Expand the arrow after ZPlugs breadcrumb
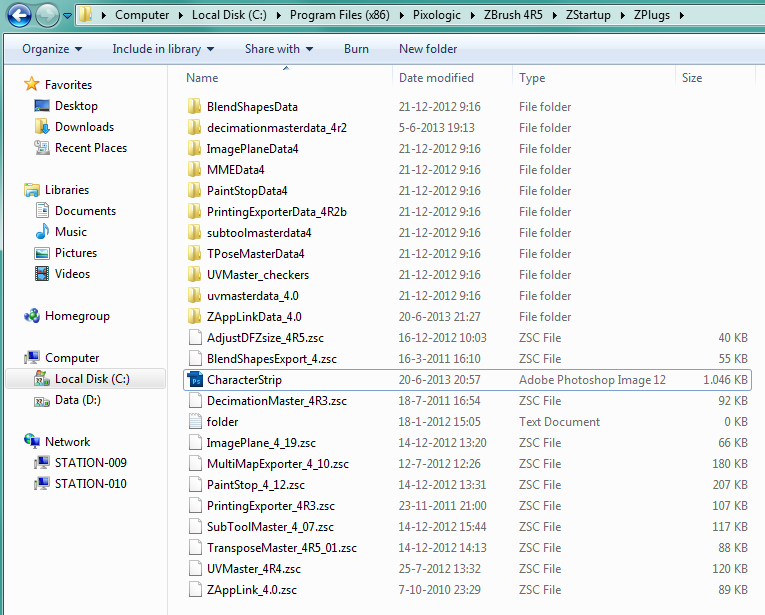The width and height of the screenshot is (765, 615). (x=682, y=16)
